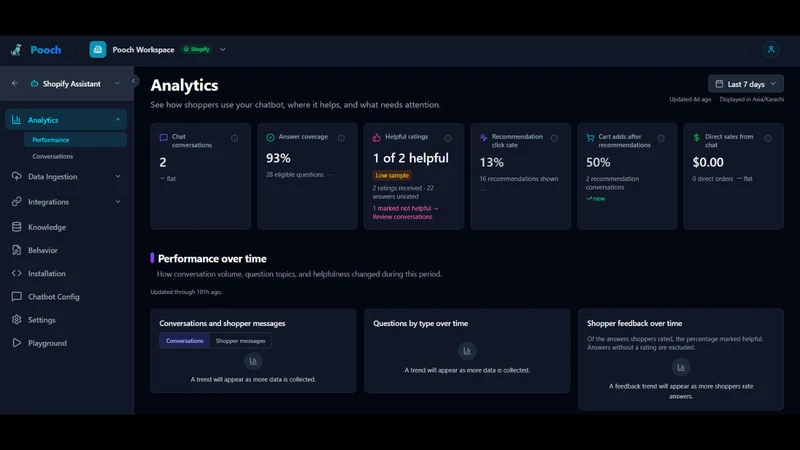
Task: Show info for Helpful ratings card
Action: 447,138
